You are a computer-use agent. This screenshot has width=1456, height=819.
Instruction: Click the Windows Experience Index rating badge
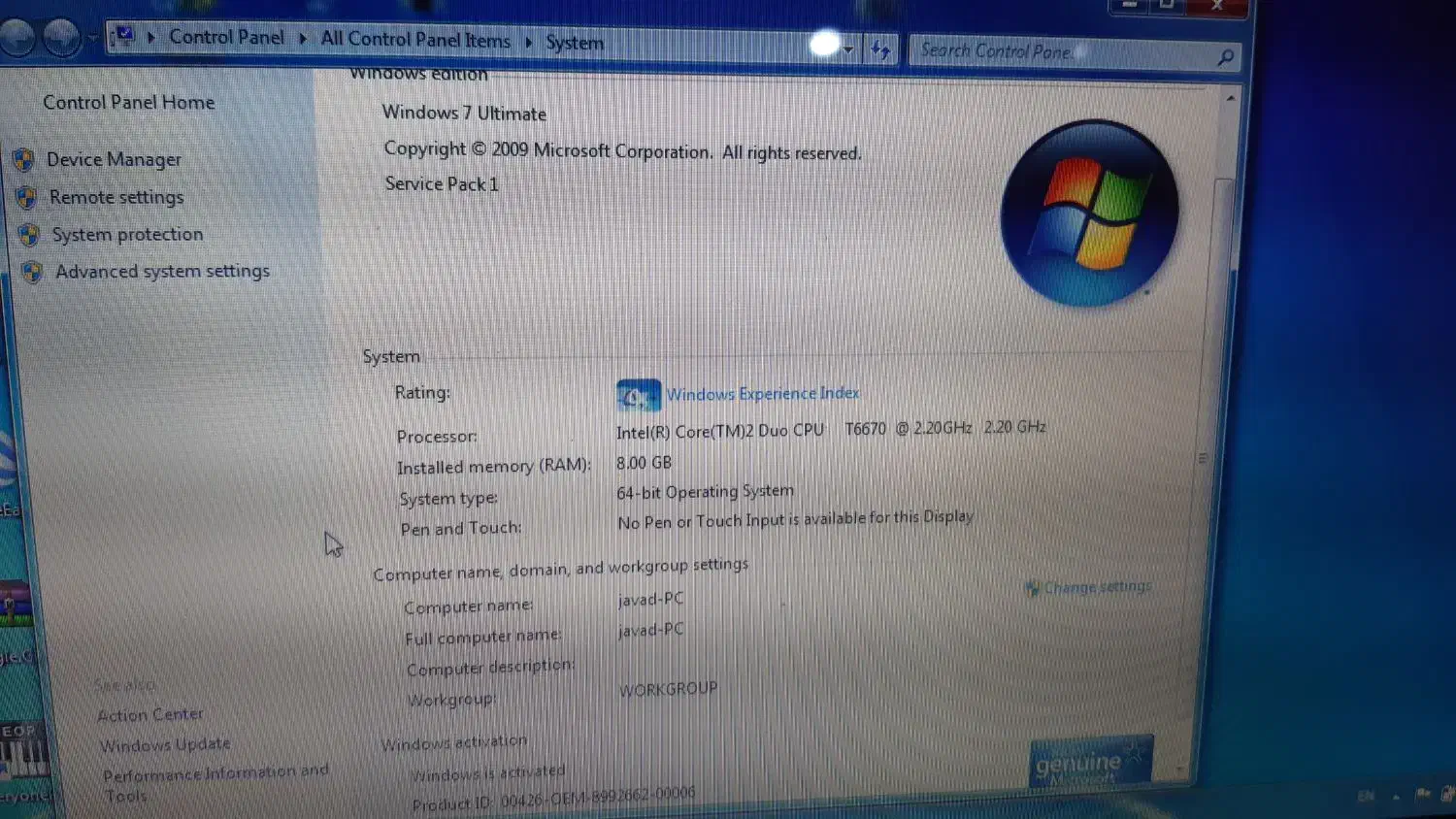point(638,395)
